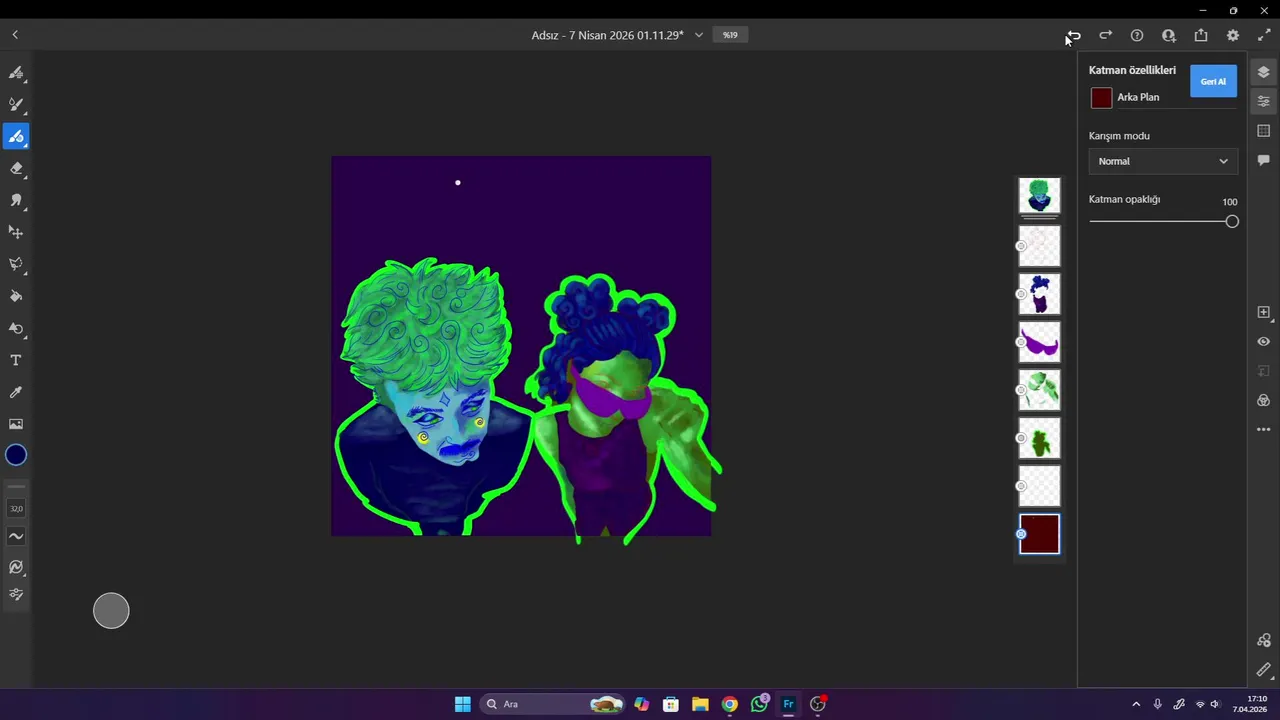1280x720 pixels.
Task: Open the Comments panel icon
Action: 1264,160
